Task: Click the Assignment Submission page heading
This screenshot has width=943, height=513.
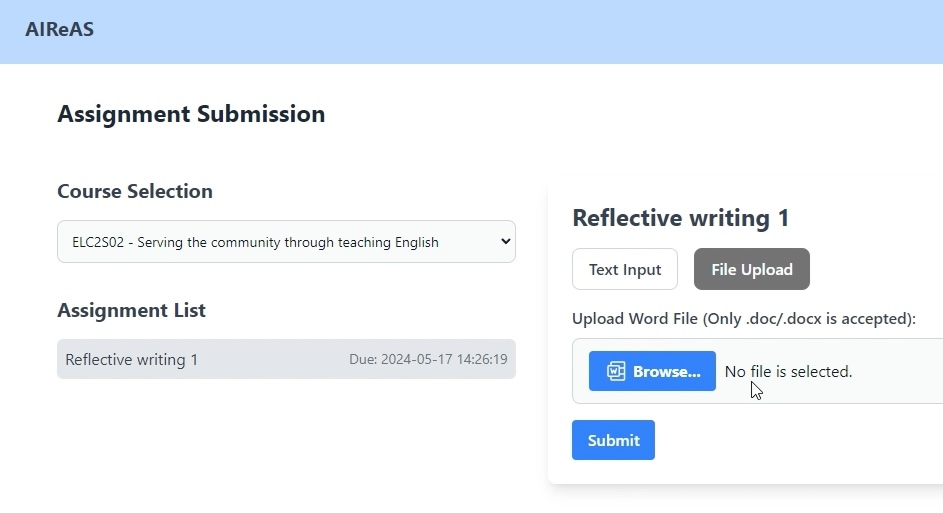Action: point(191,114)
